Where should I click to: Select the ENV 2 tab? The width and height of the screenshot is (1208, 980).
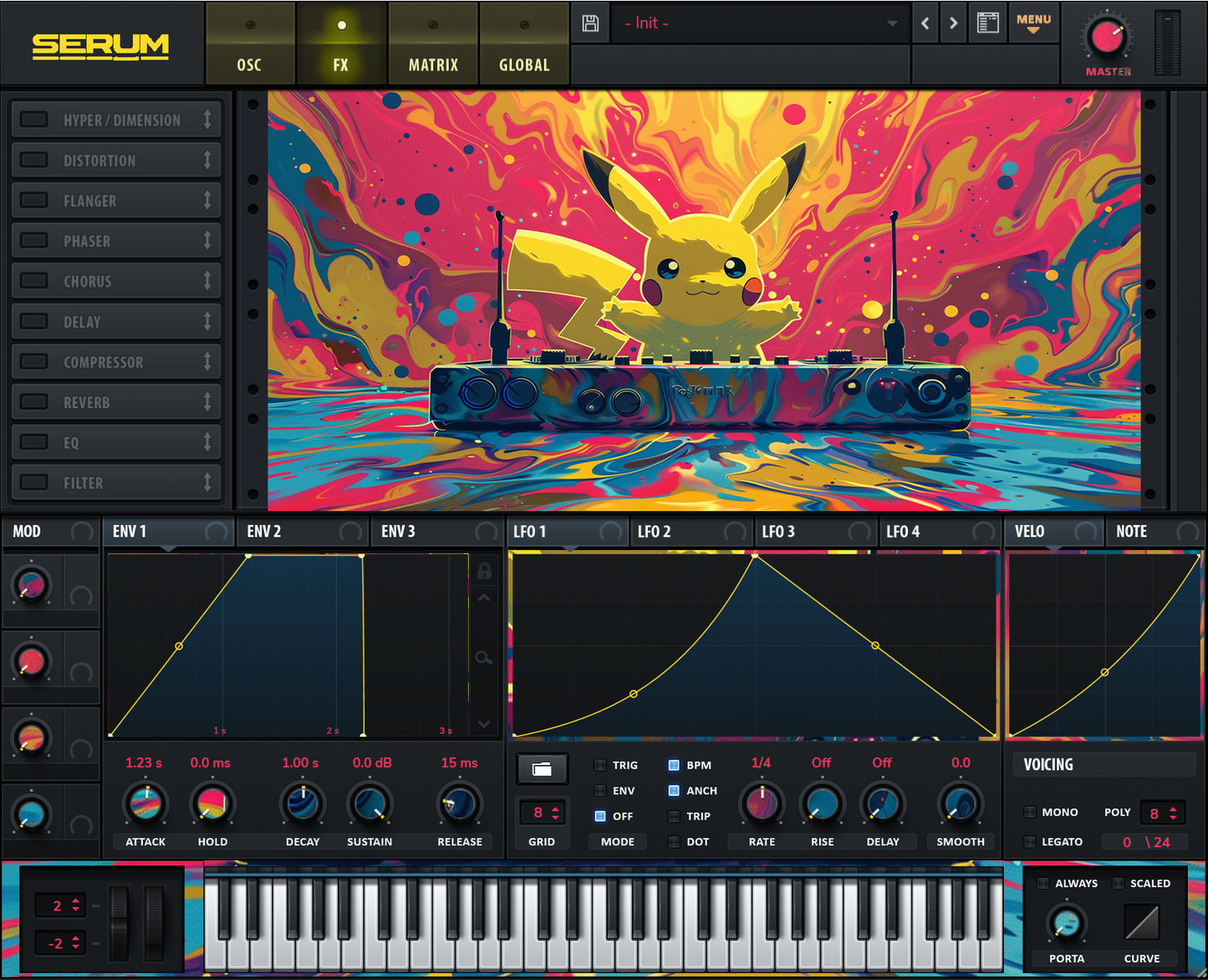tap(302, 532)
